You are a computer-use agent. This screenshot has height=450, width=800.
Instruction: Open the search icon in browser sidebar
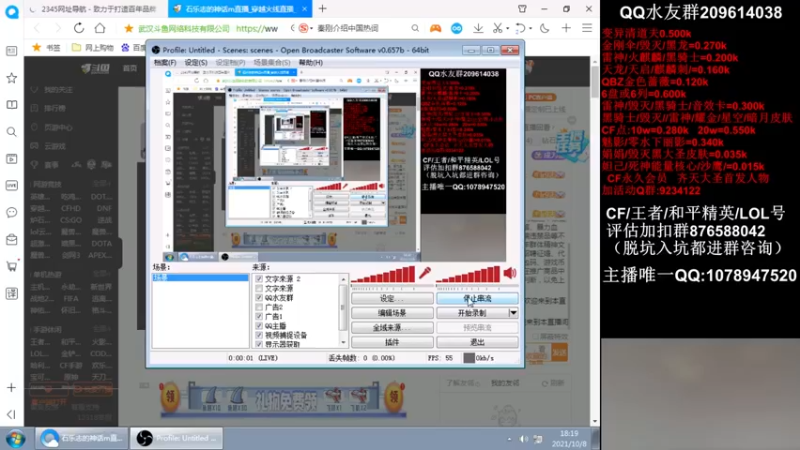(11, 132)
